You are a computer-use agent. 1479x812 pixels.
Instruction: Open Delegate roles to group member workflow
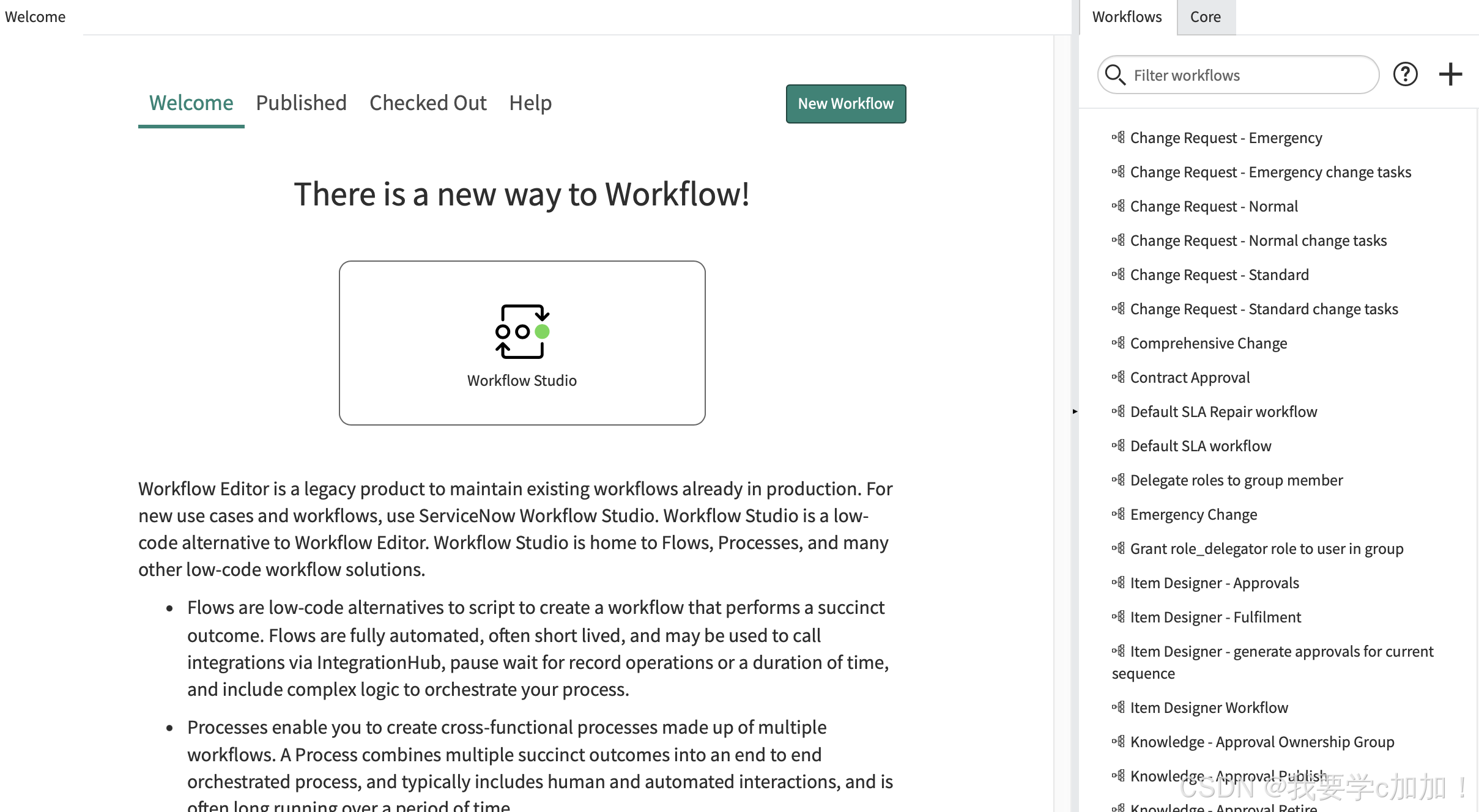coord(1236,480)
